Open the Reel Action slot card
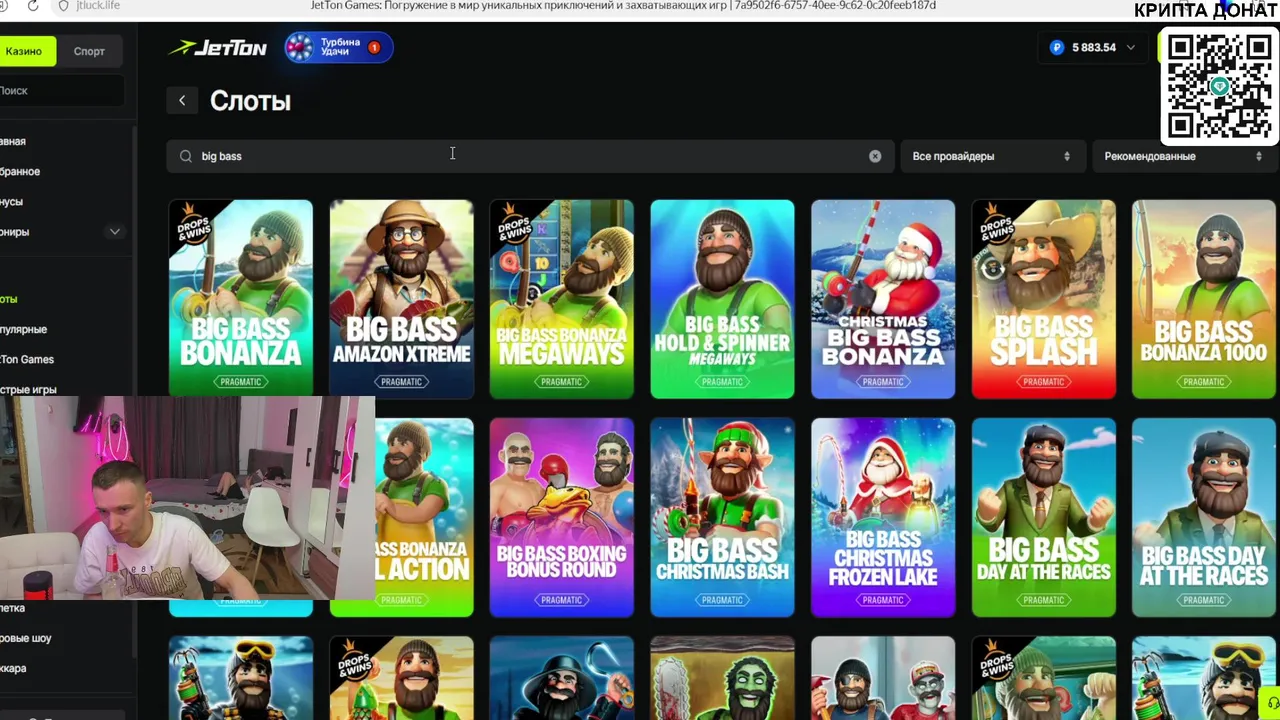 click(424, 517)
